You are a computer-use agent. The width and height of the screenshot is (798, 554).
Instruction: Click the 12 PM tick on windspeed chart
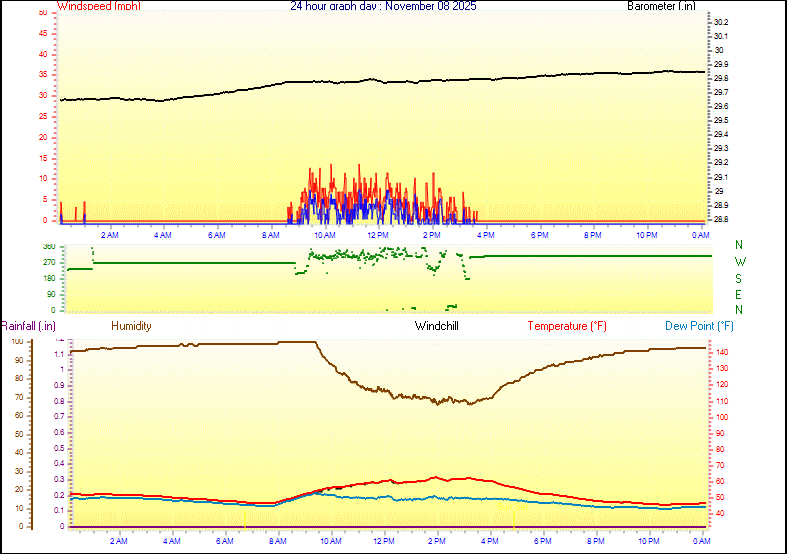pyautogui.click(x=378, y=235)
